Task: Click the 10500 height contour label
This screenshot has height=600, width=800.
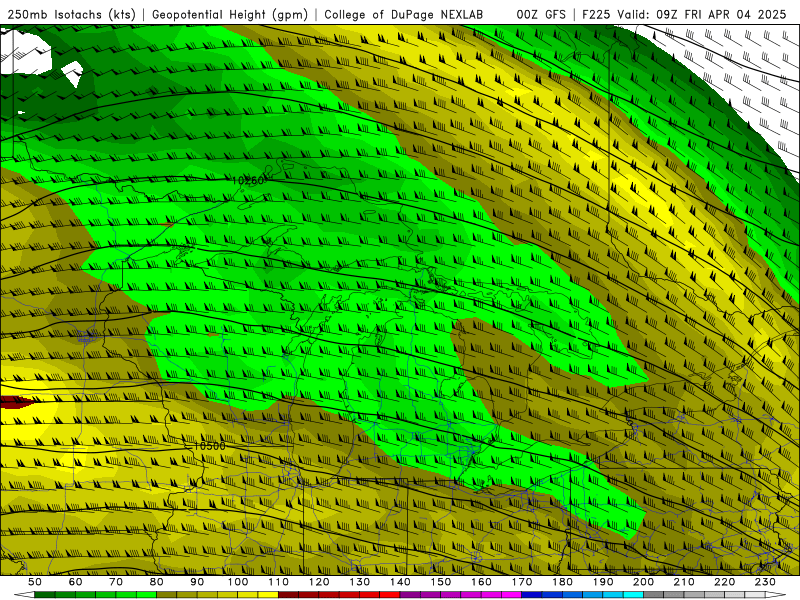Action: click(209, 446)
